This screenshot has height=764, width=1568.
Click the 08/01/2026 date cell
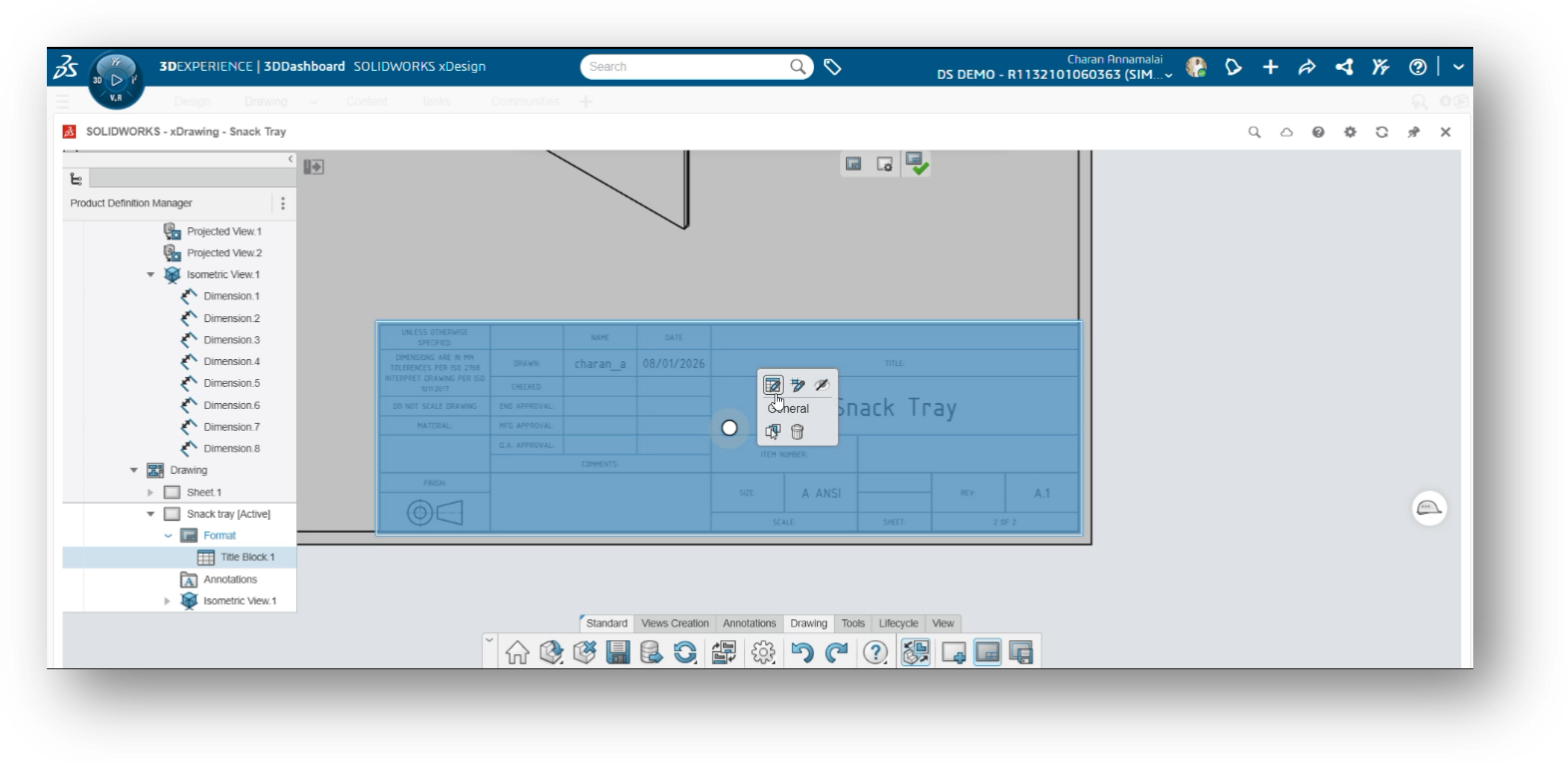point(674,364)
